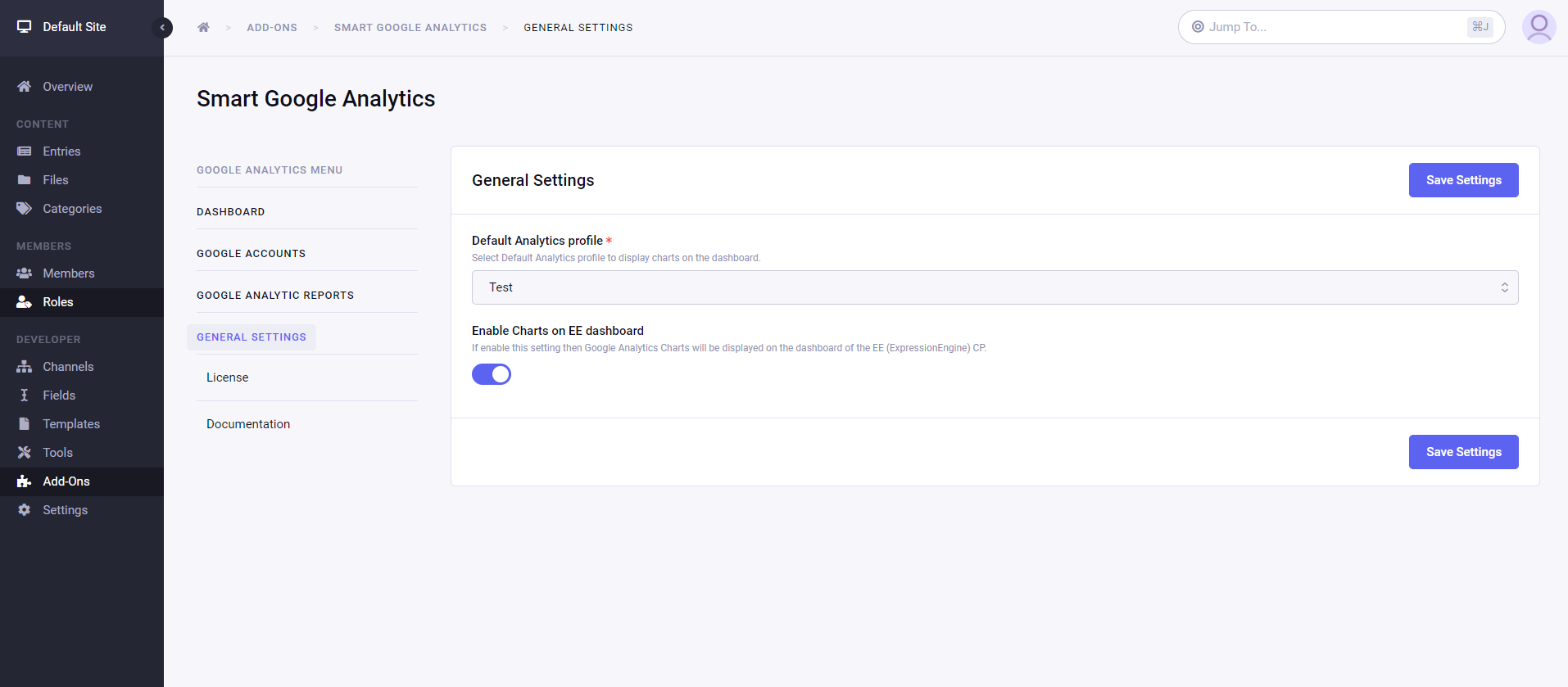Click the Overview home icon in sidebar

[24, 87]
